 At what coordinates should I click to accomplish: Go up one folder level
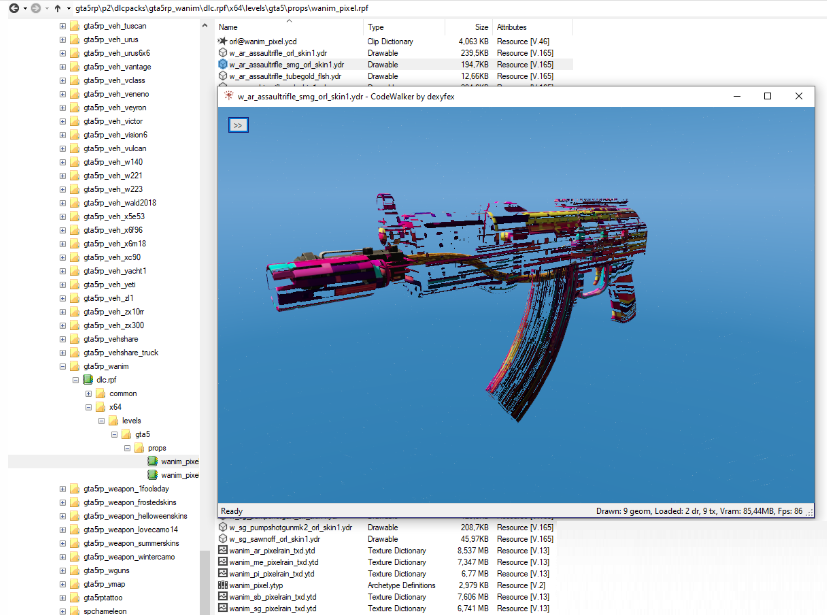click(57, 8)
